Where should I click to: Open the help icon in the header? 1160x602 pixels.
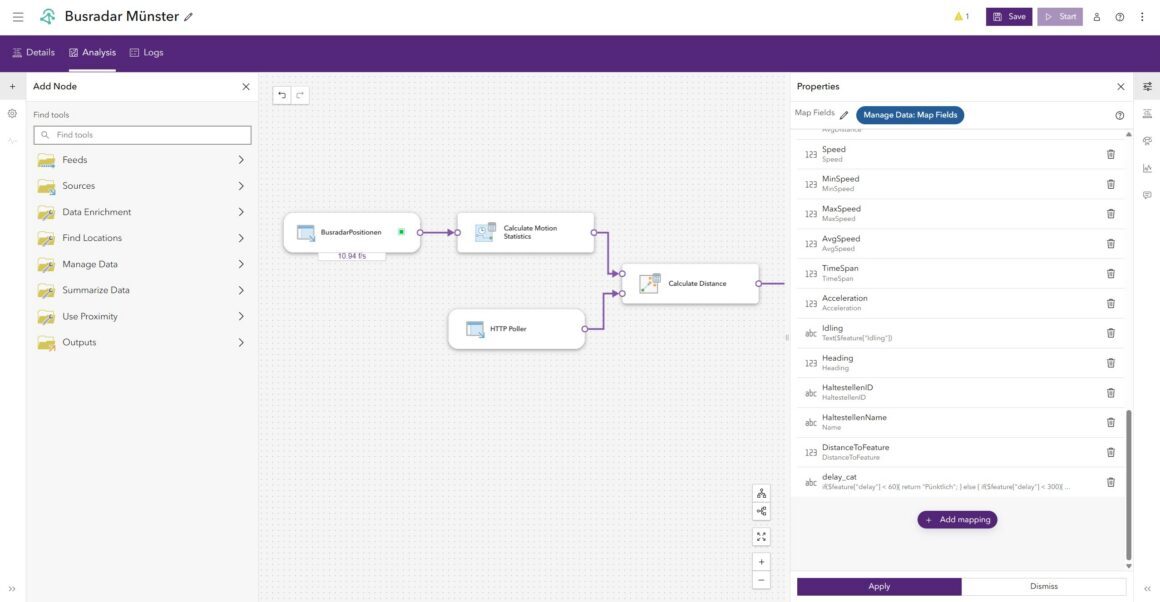[1119, 17]
